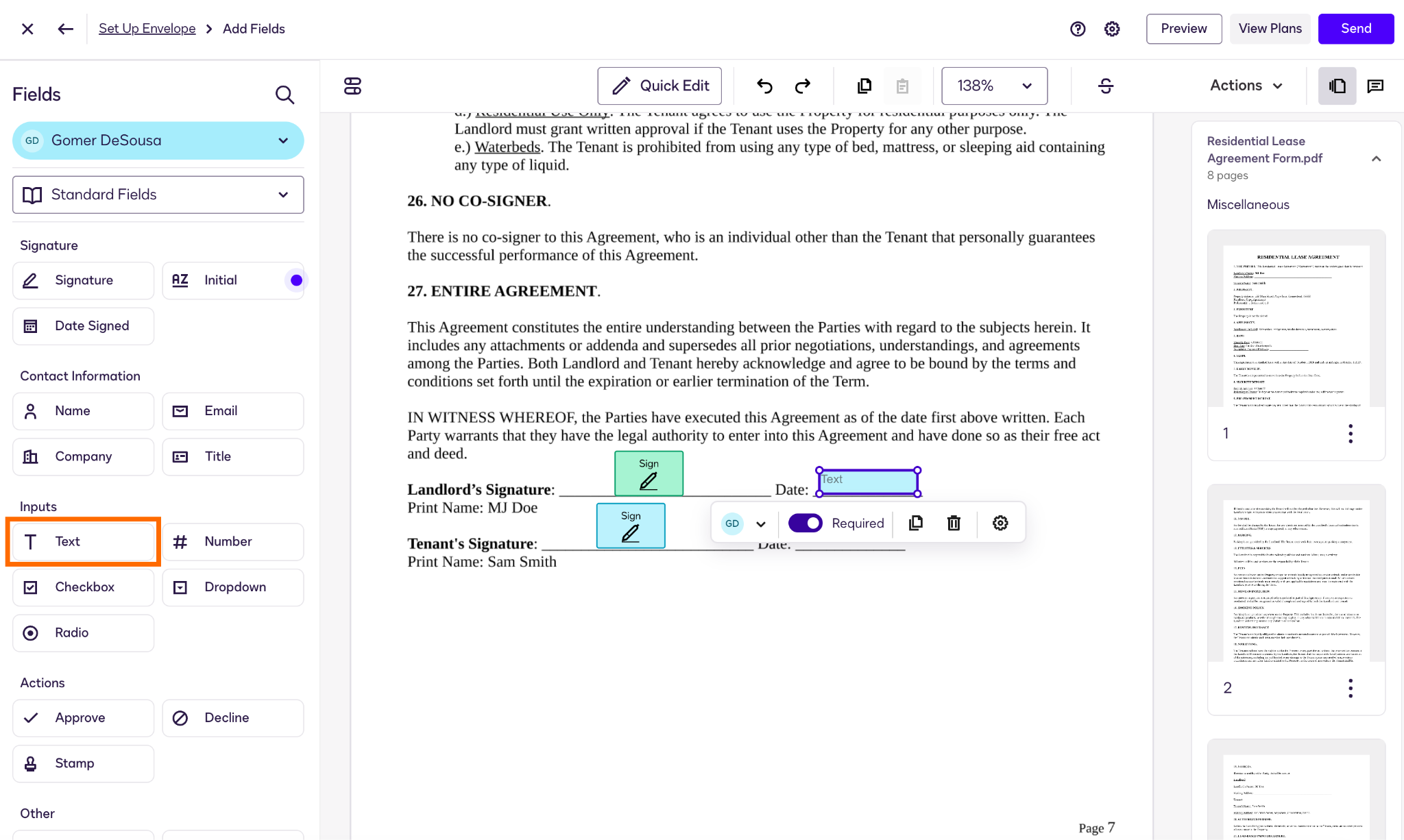The width and height of the screenshot is (1404, 840).
Task: Open the 138% zoom dropdown
Action: 994,86
